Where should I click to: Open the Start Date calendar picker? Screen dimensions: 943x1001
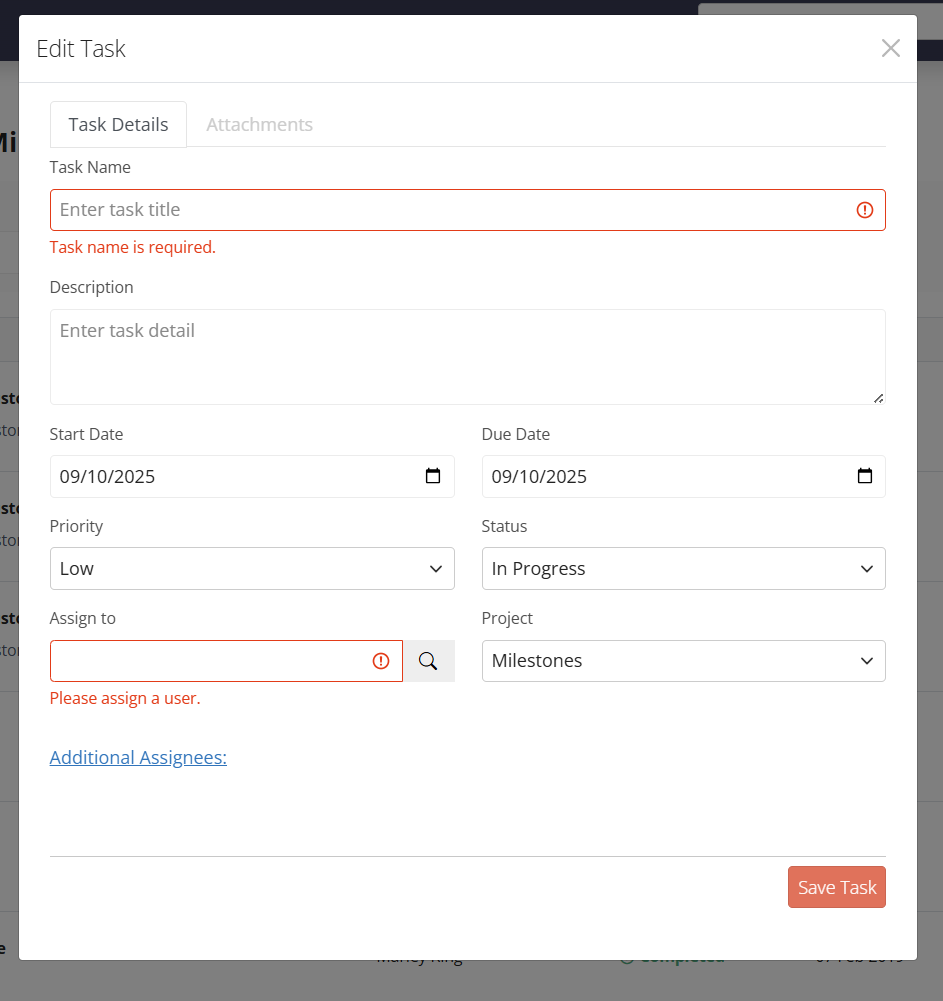pyautogui.click(x=433, y=476)
